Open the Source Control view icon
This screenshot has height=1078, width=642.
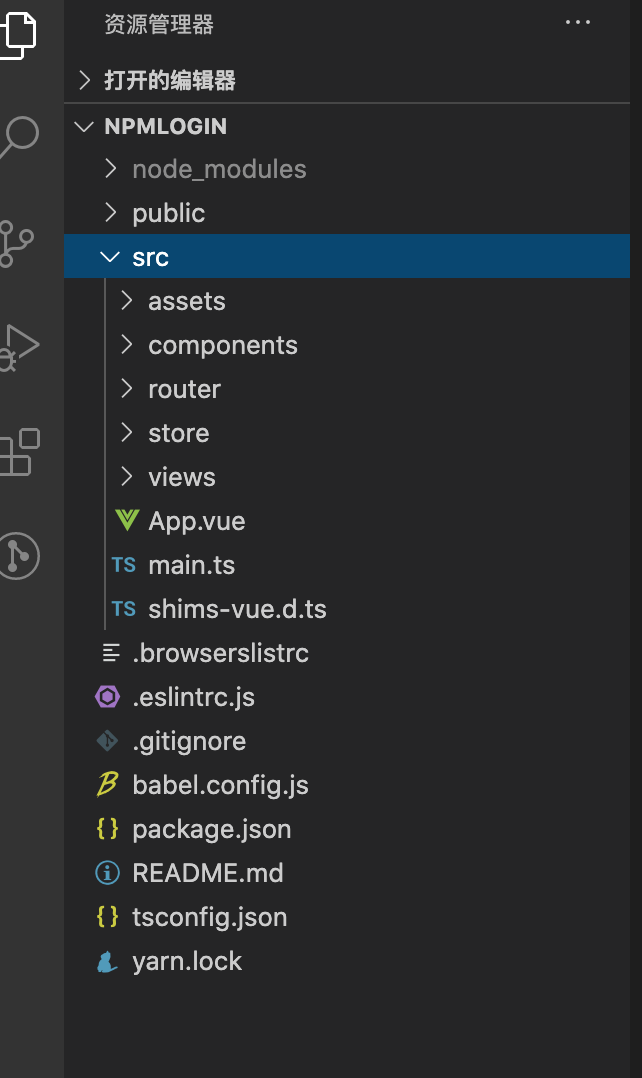click(17, 243)
